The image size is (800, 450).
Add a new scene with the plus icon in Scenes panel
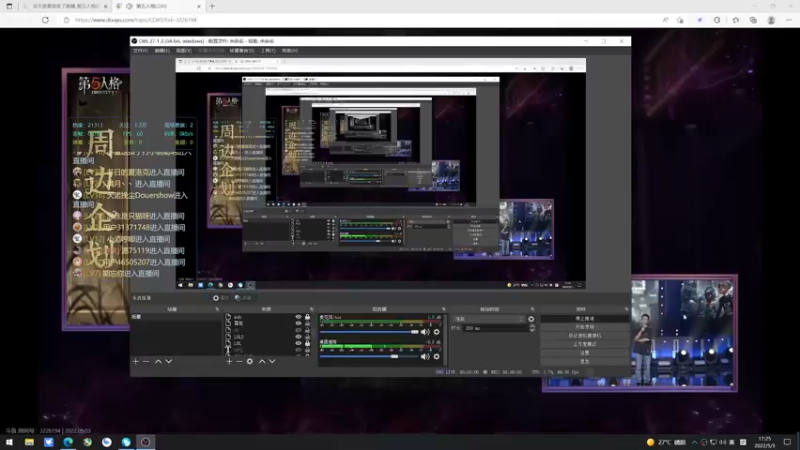tap(136, 361)
